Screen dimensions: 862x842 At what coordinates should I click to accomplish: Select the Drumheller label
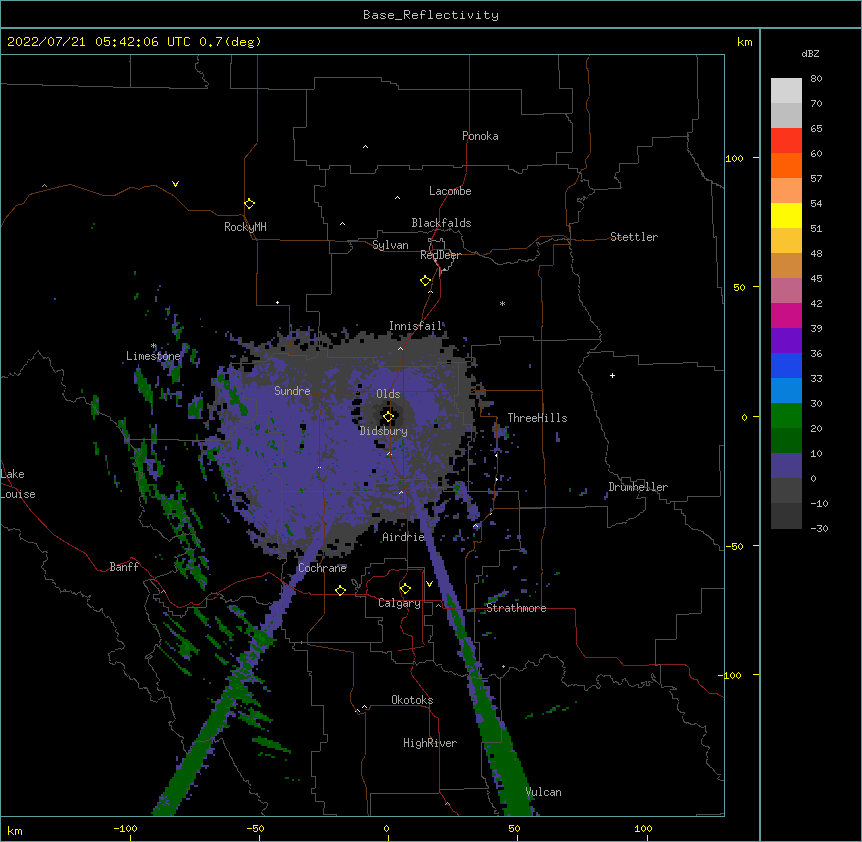pyautogui.click(x=638, y=487)
